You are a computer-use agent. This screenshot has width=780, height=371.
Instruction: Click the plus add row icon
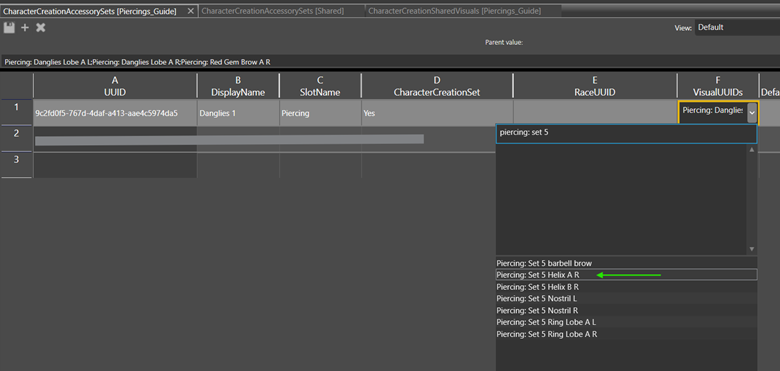point(25,28)
